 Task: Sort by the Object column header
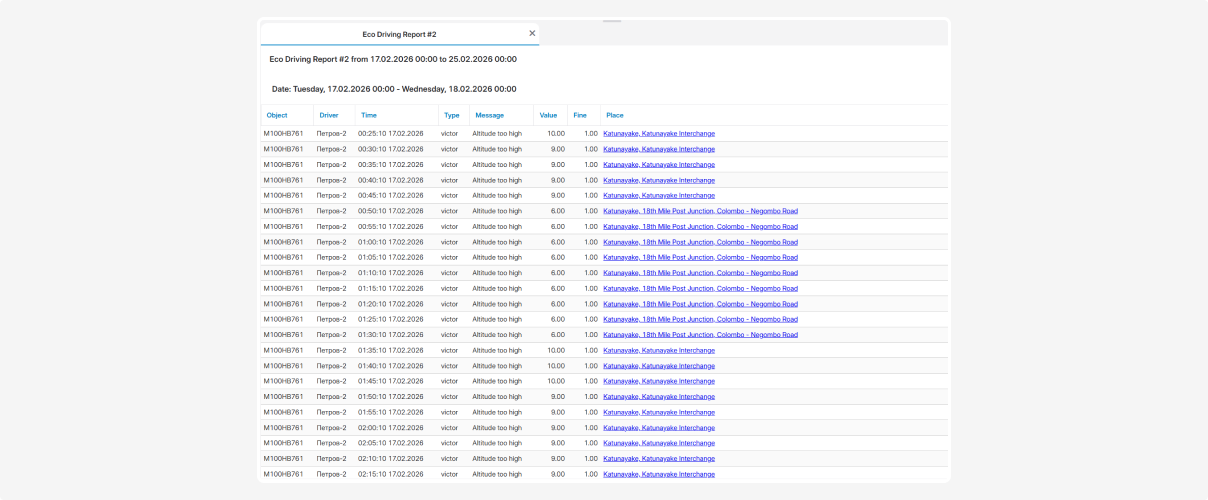pos(277,115)
